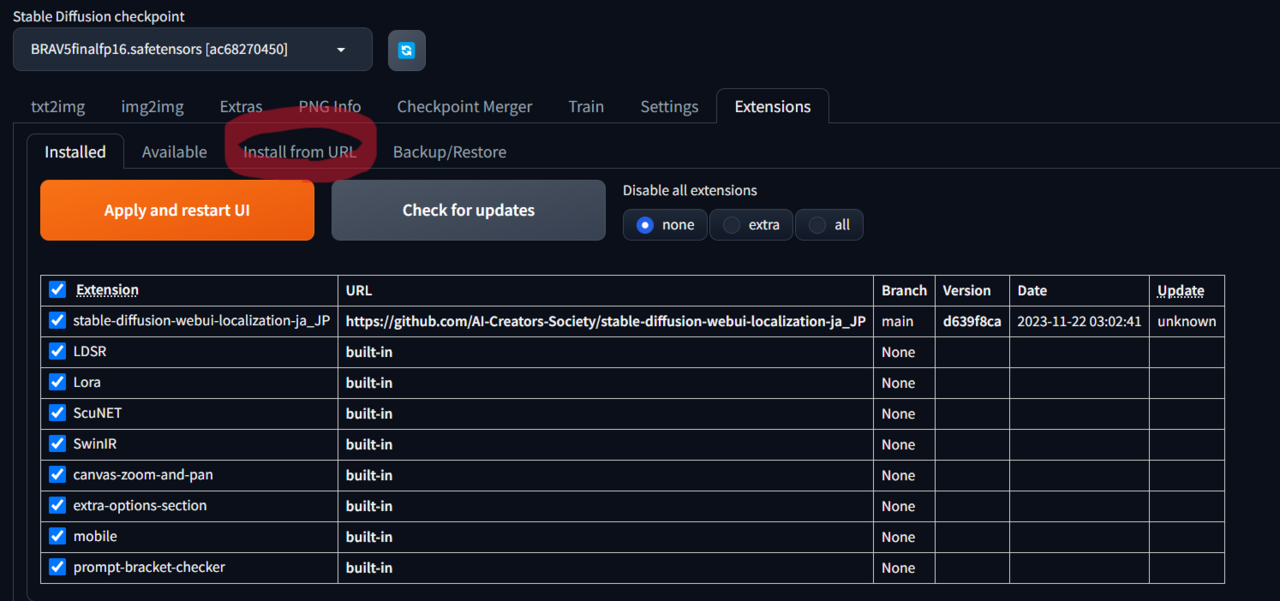Uncheck the mobile extension checkbox
Viewport: 1280px width, 601px height.
(57, 537)
